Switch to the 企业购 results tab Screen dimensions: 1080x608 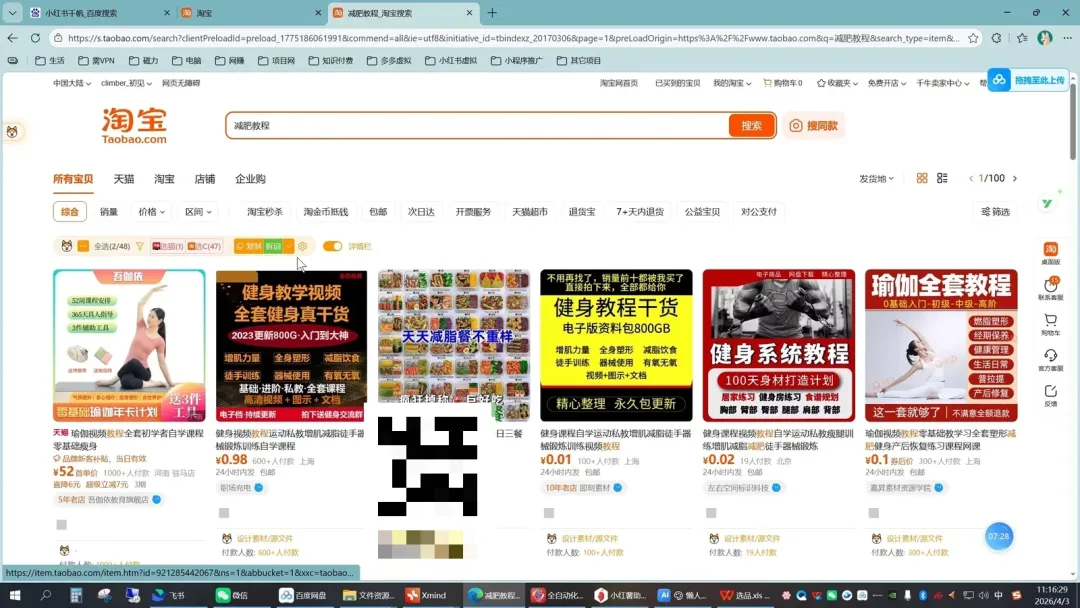tap(250, 179)
